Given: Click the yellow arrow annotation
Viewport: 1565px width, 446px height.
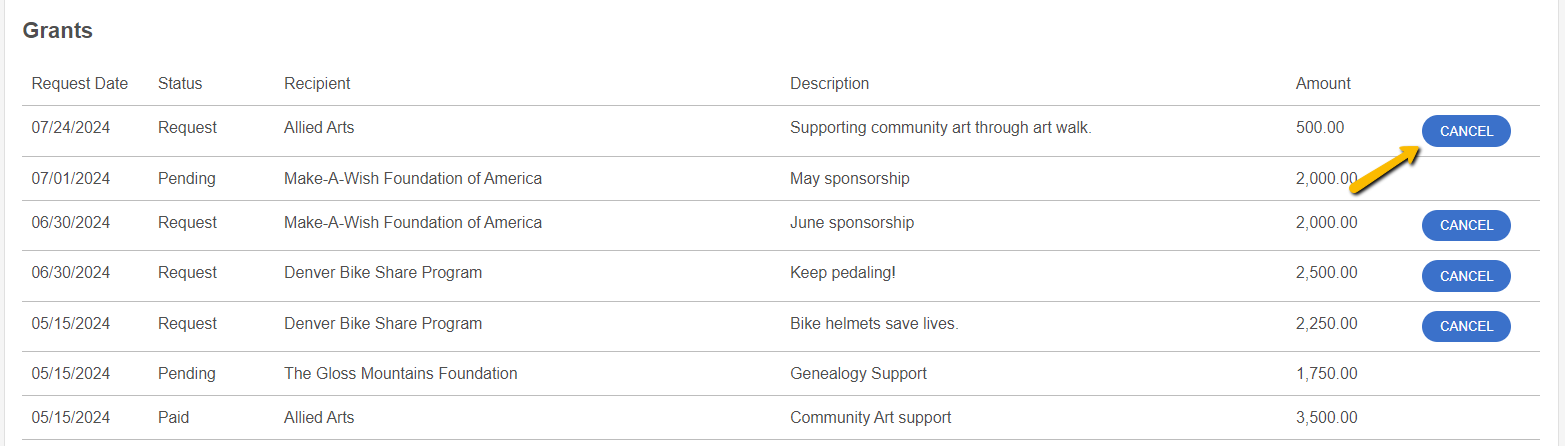Looking at the screenshot, I should pos(1385,168).
